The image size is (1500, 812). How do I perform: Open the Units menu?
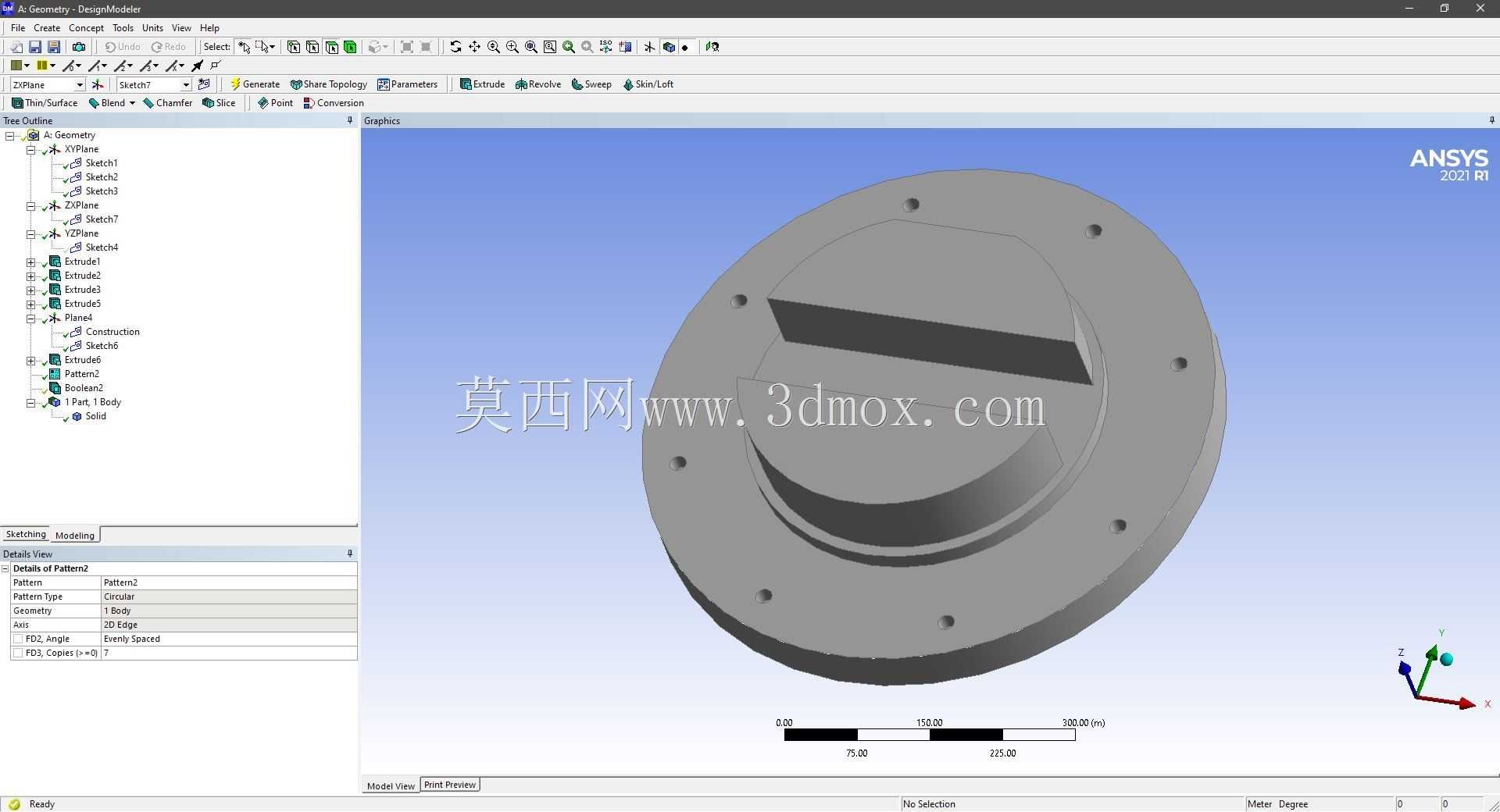[x=152, y=27]
